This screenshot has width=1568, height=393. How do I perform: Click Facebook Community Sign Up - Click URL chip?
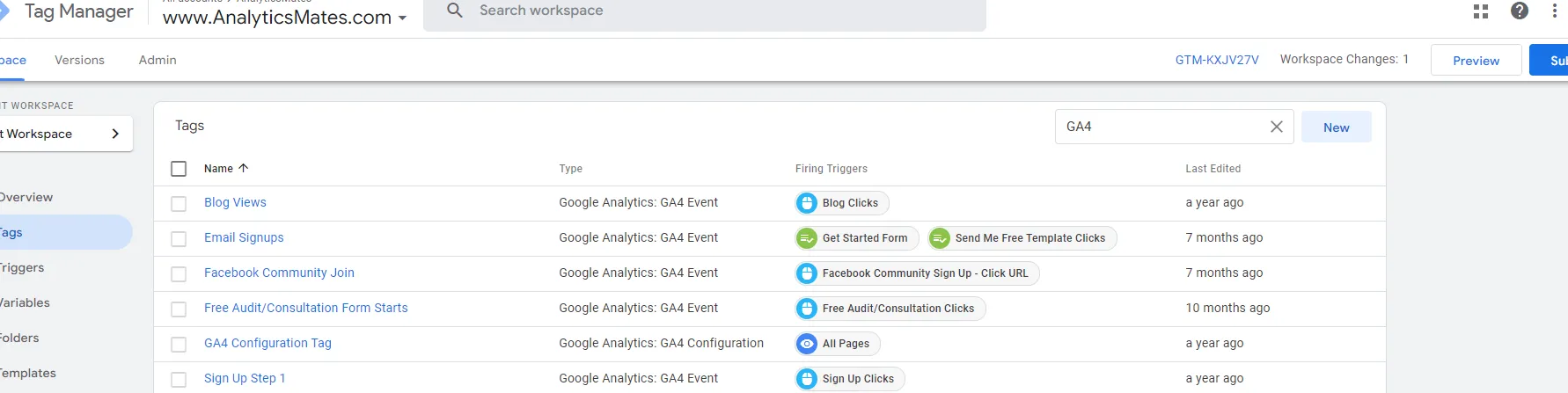917,273
